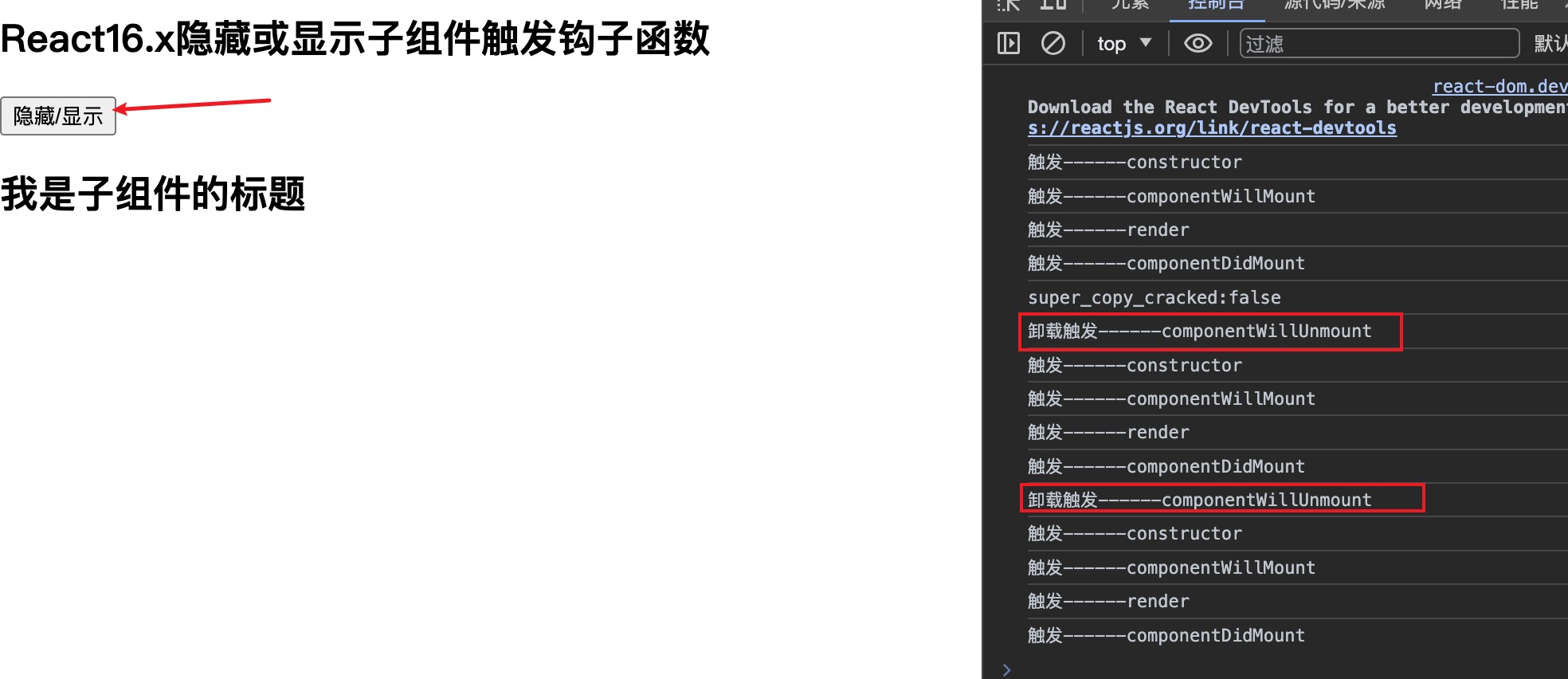This screenshot has height=679, width=1568.
Task: Select the last 卸载触发 componentWillUnmount log entry
Action: pyautogui.click(x=1200, y=500)
